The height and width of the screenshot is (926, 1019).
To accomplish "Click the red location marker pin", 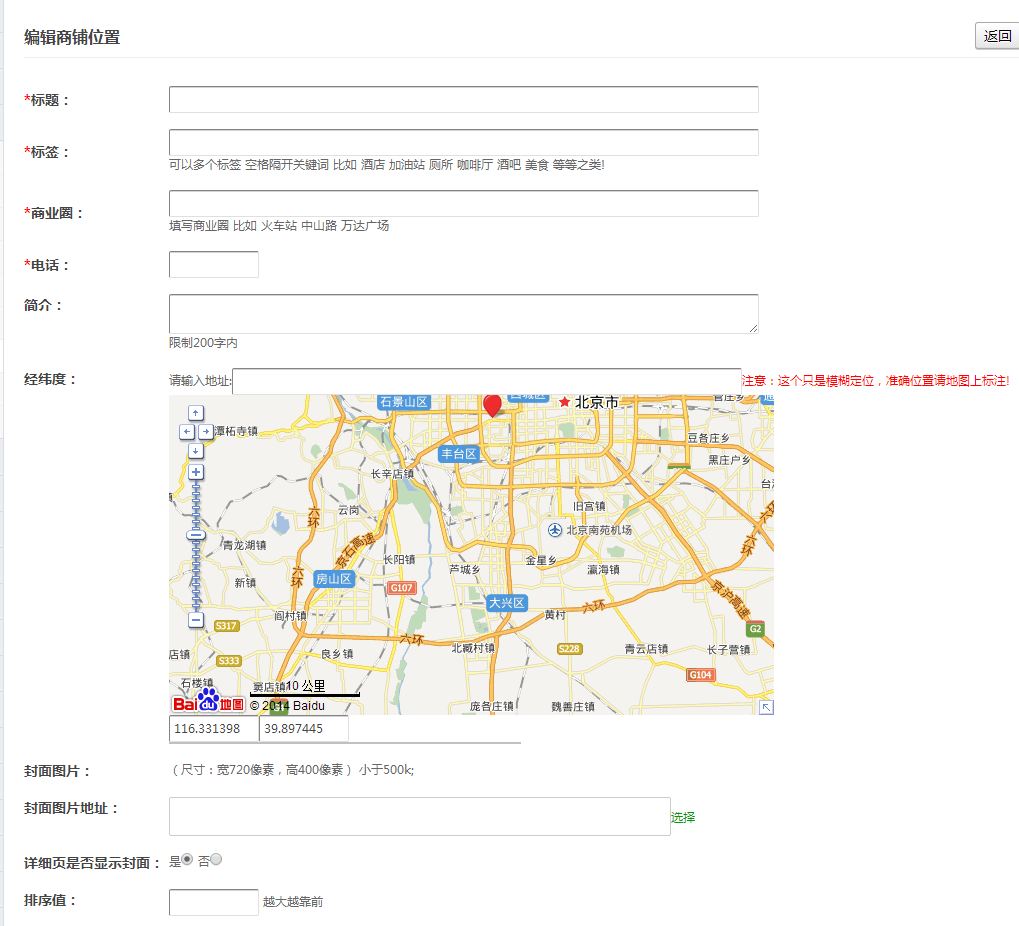I will pyautogui.click(x=492, y=404).
